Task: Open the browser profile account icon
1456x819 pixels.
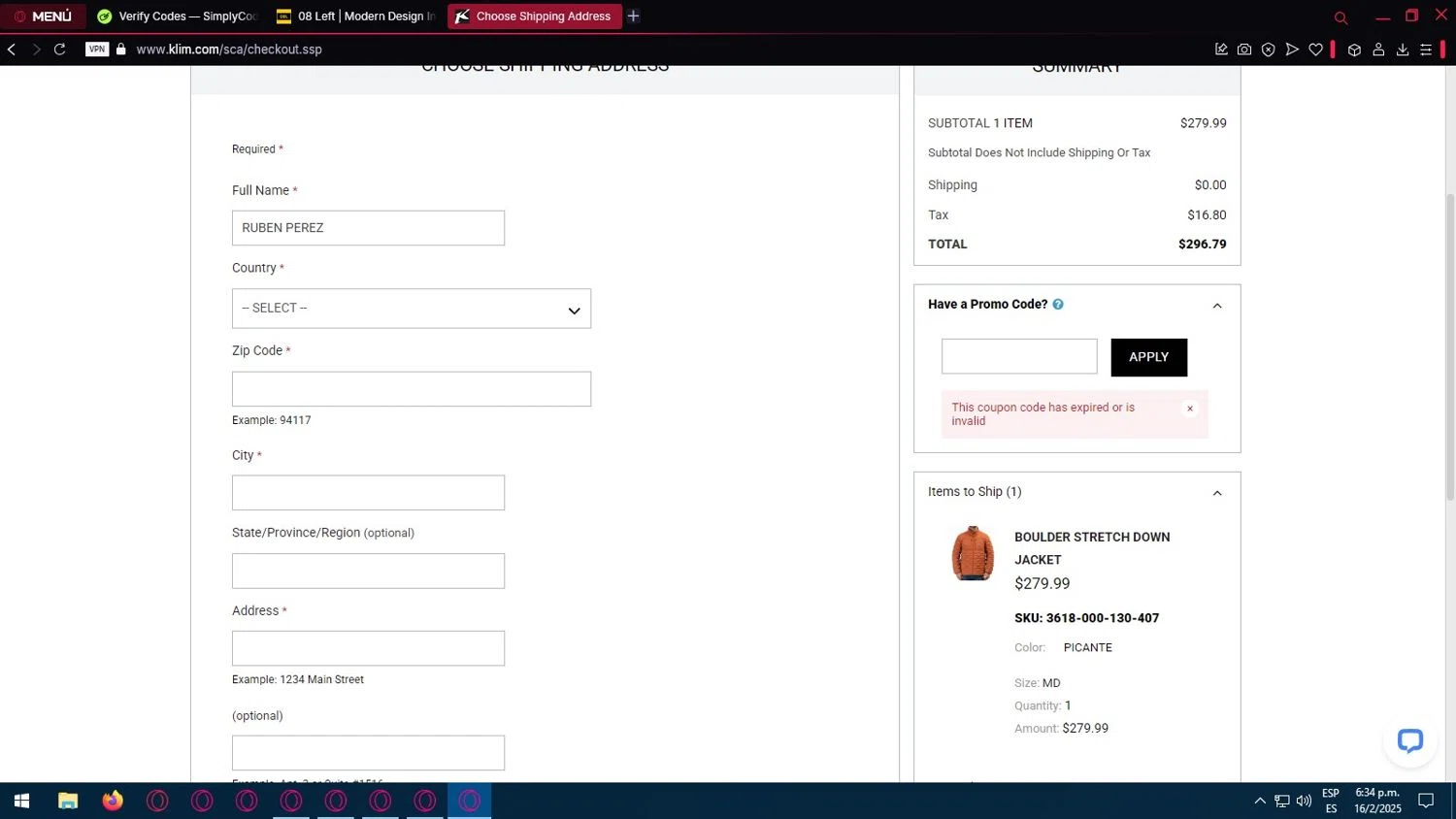Action: pos(1378,49)
